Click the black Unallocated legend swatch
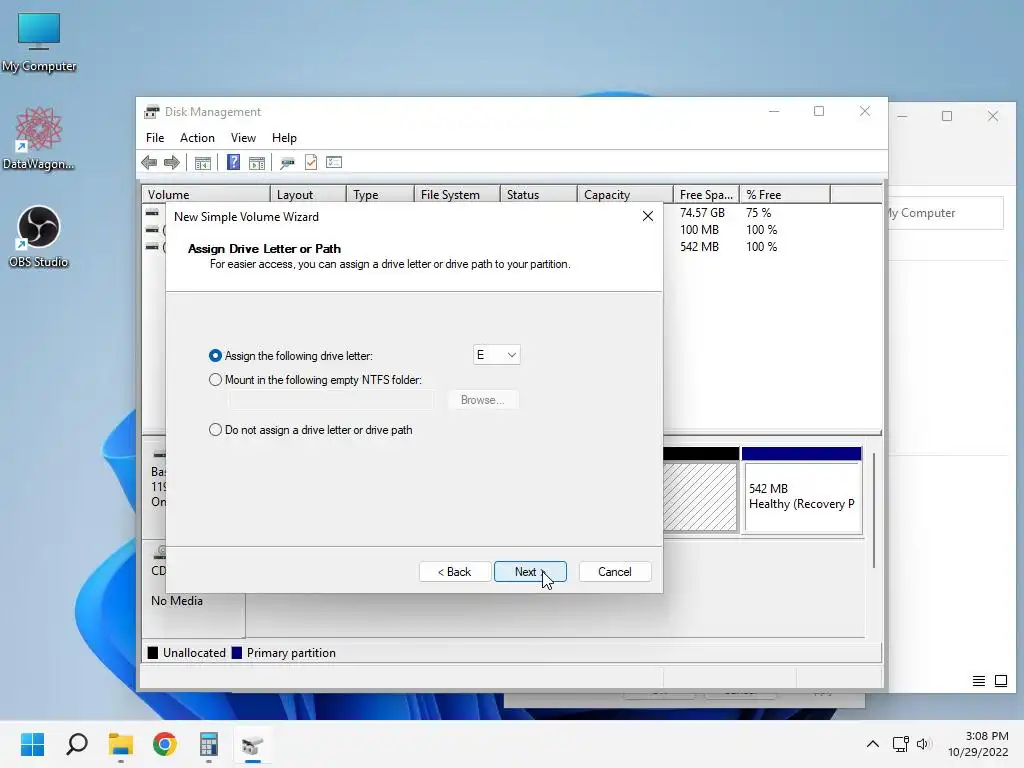 153,652
